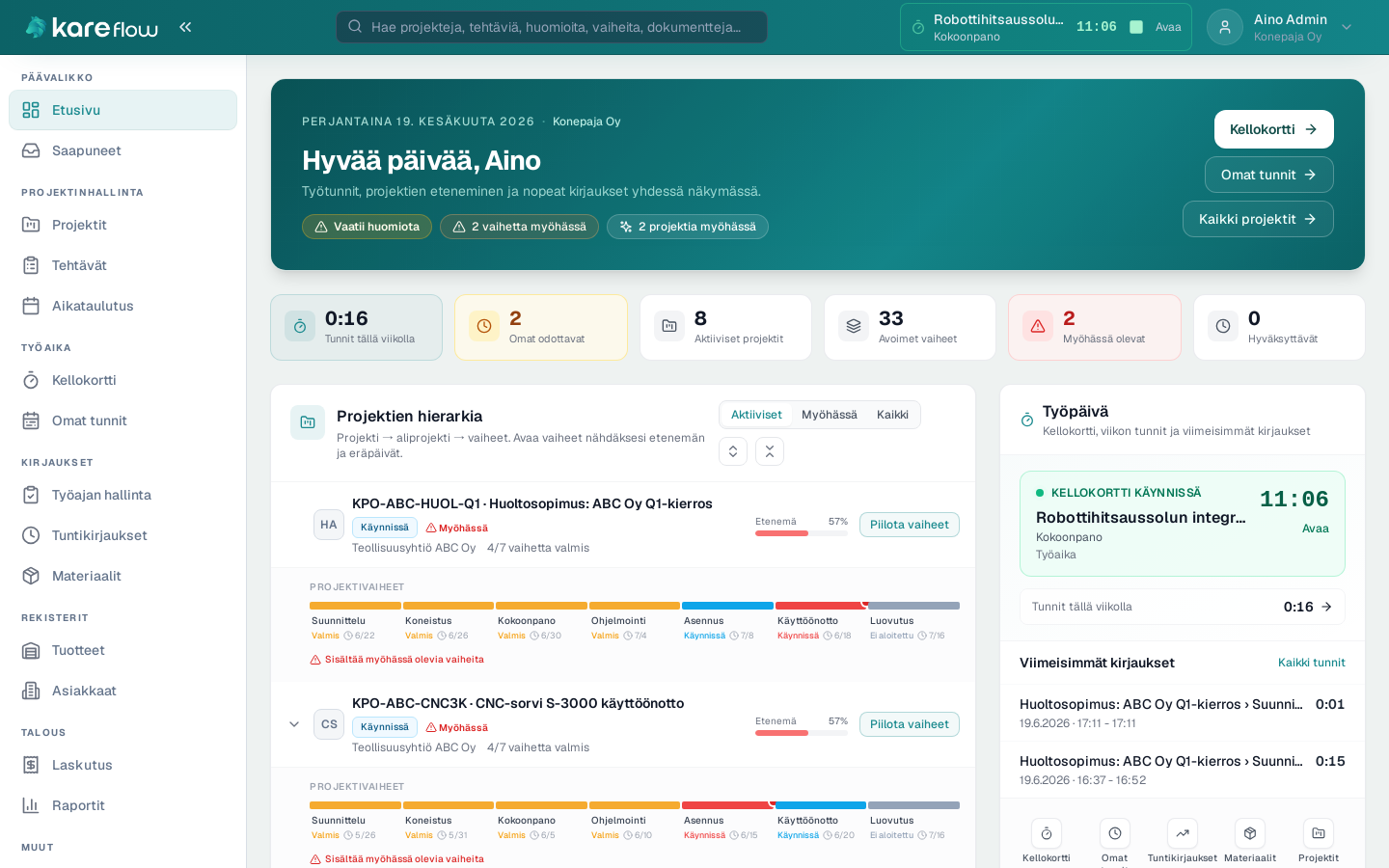The height and width of the screenshot is (868, 1389).
Task: Collapse all projects in the hierarchy
Action: click(770, 451)
